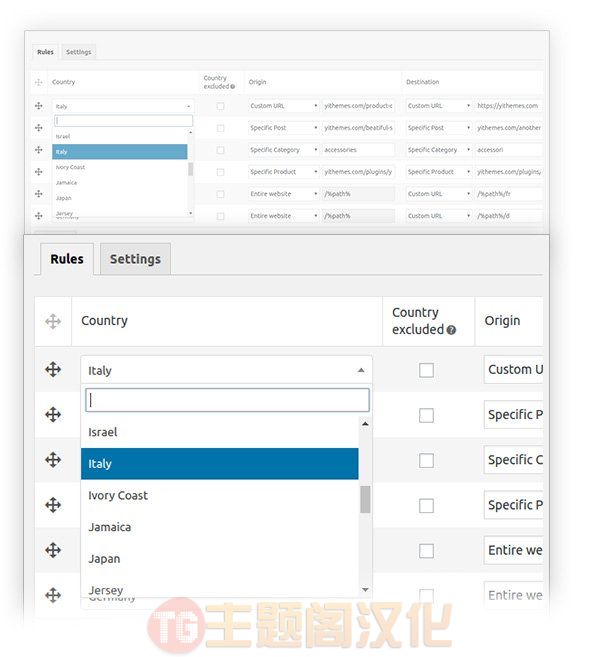Open small origin 'Specific Category' dropdown

tap(284, 150)
